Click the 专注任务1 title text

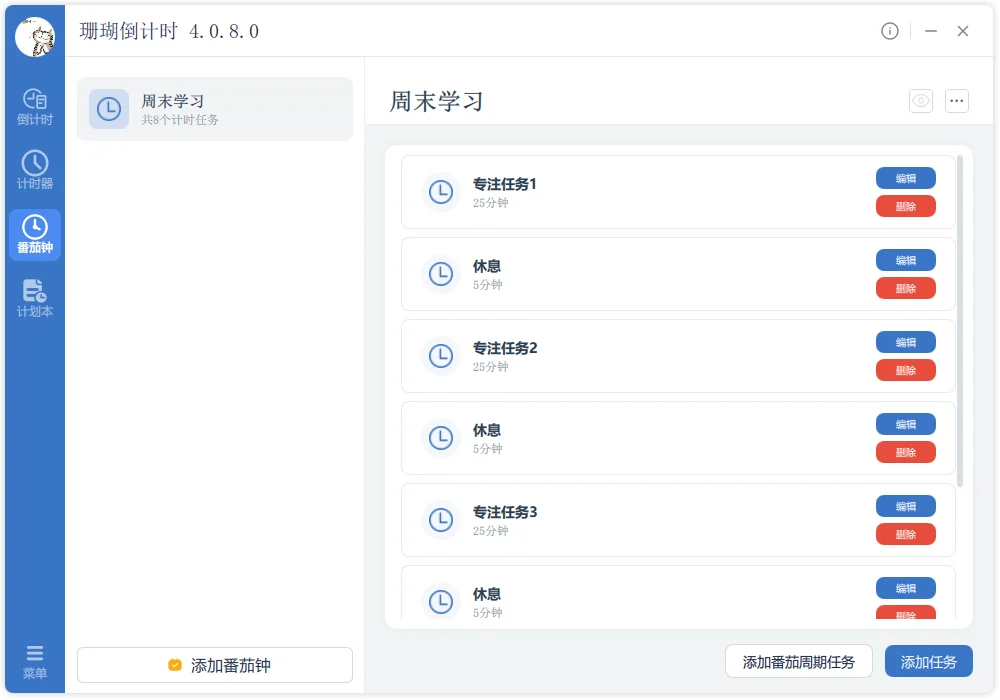(x=504, y=184)
